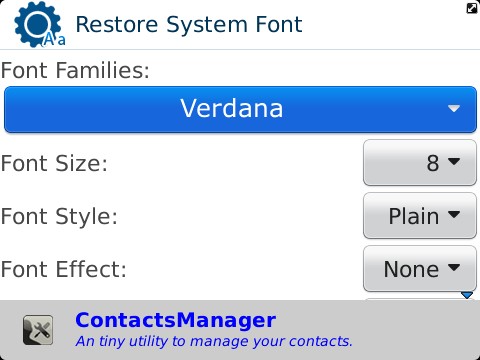This screenshot has height=360, width=480.
Task: Click the Font Families label
Action: [x=75, y=70]
